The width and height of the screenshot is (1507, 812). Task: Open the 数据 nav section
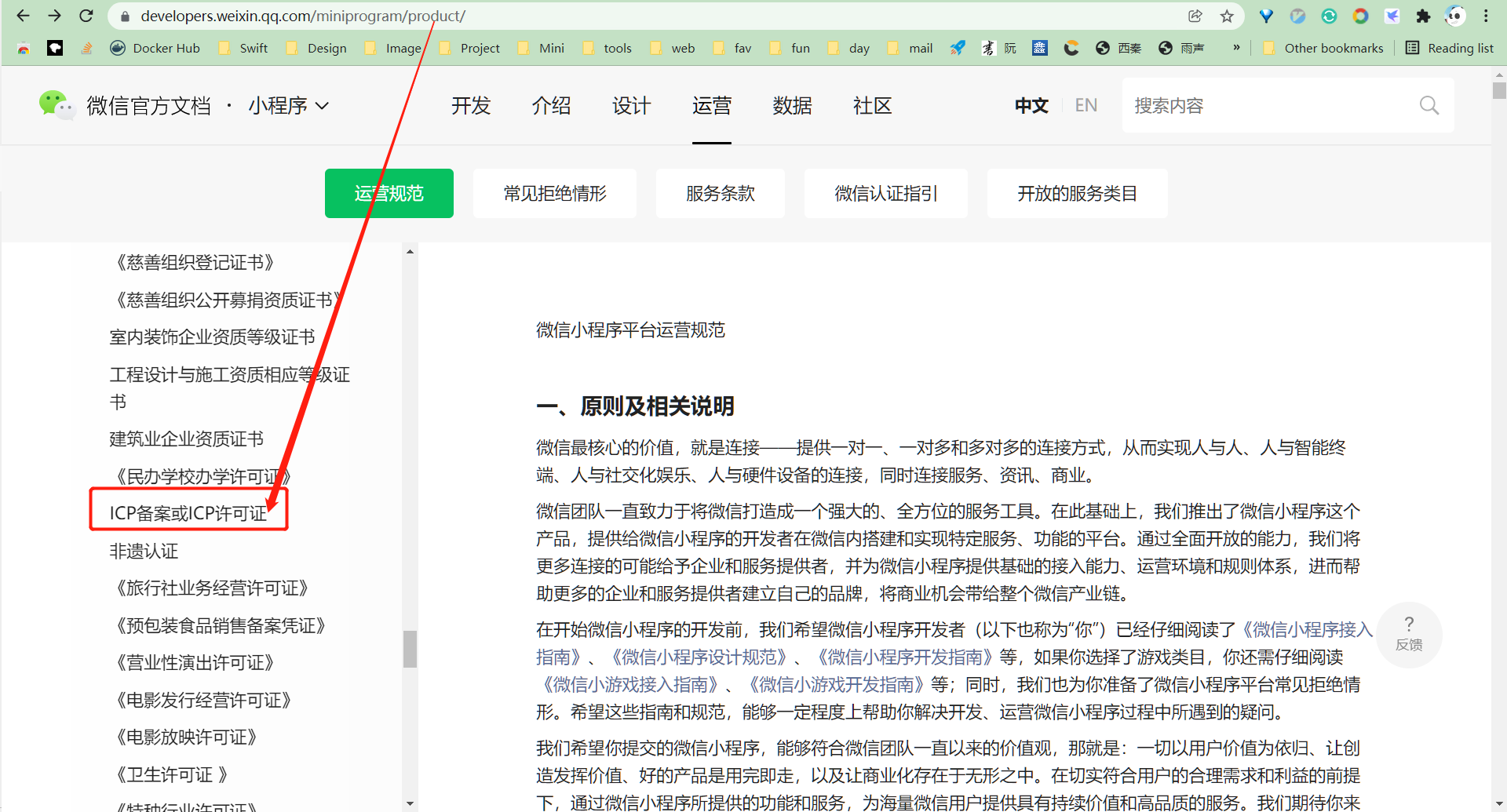point(792,105)
